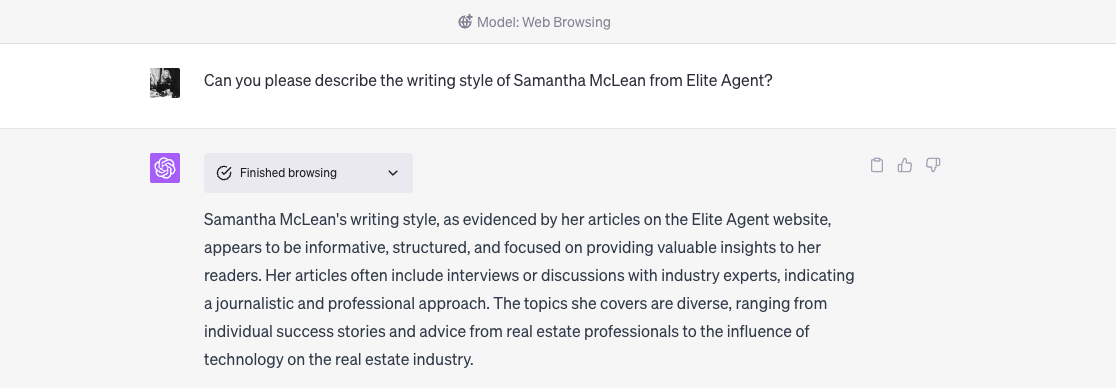Click the final line 'technology on the real estate industry'
This screenshot has height=388, width=1116.
pyautogui.click(x=338, y=360)
